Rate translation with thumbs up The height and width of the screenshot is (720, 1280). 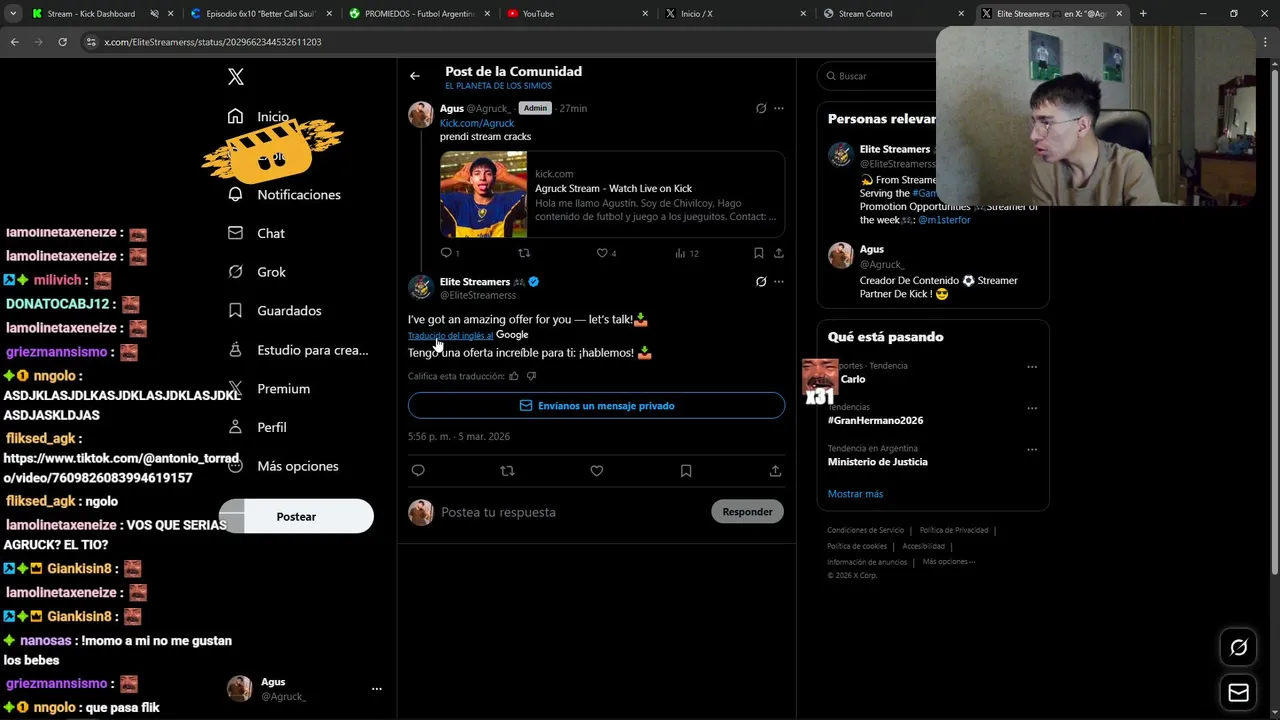click(514, 376)
